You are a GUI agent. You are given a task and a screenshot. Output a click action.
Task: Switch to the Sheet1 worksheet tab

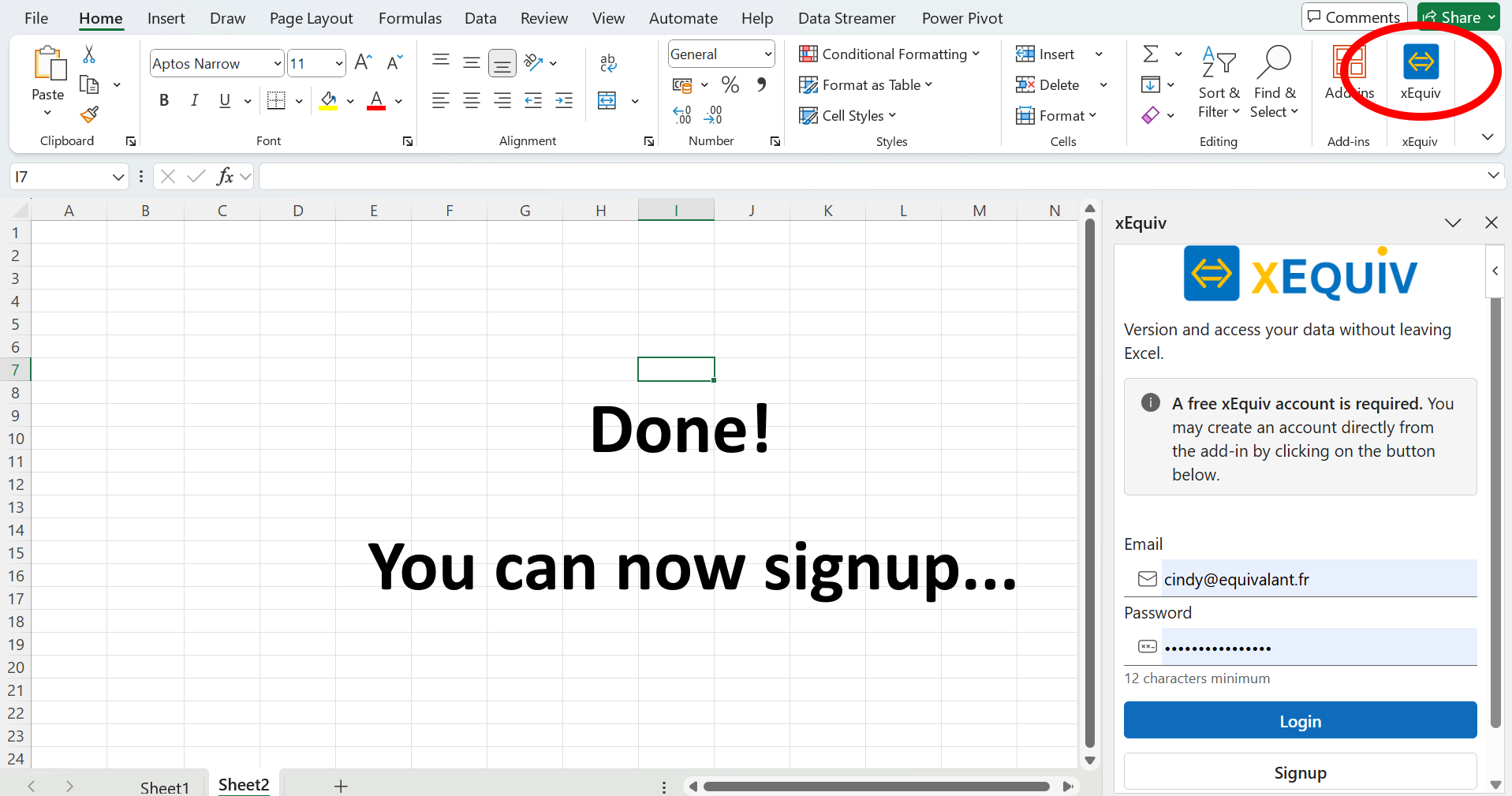coord(164,787)
